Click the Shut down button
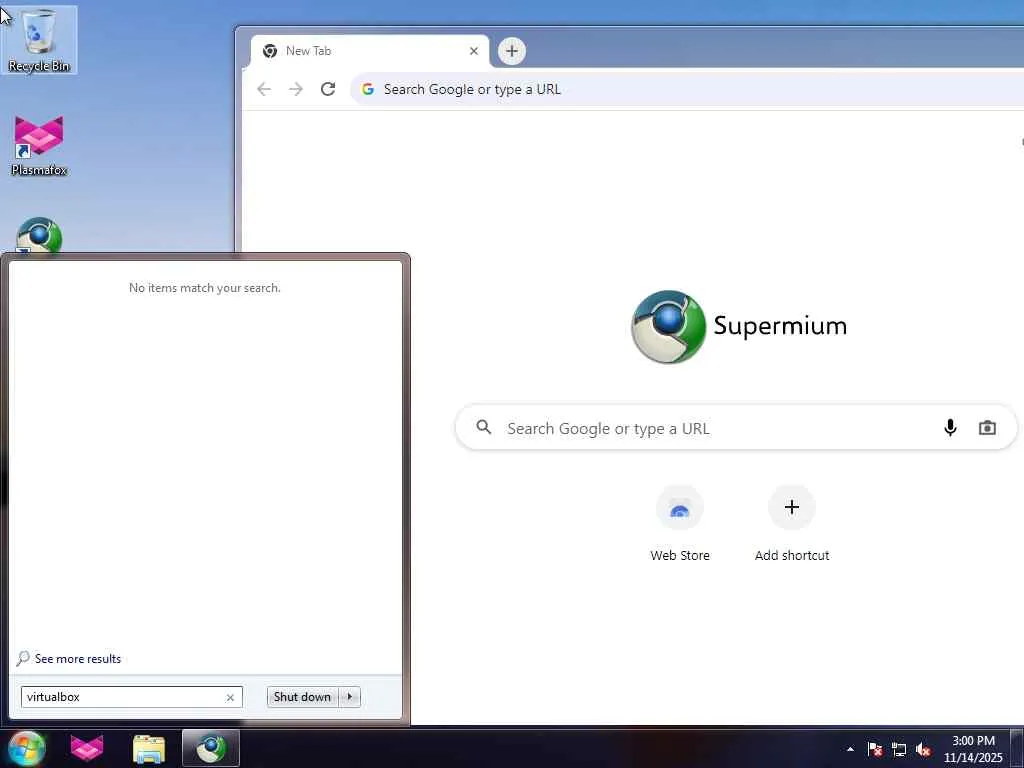 click(302, 697)
